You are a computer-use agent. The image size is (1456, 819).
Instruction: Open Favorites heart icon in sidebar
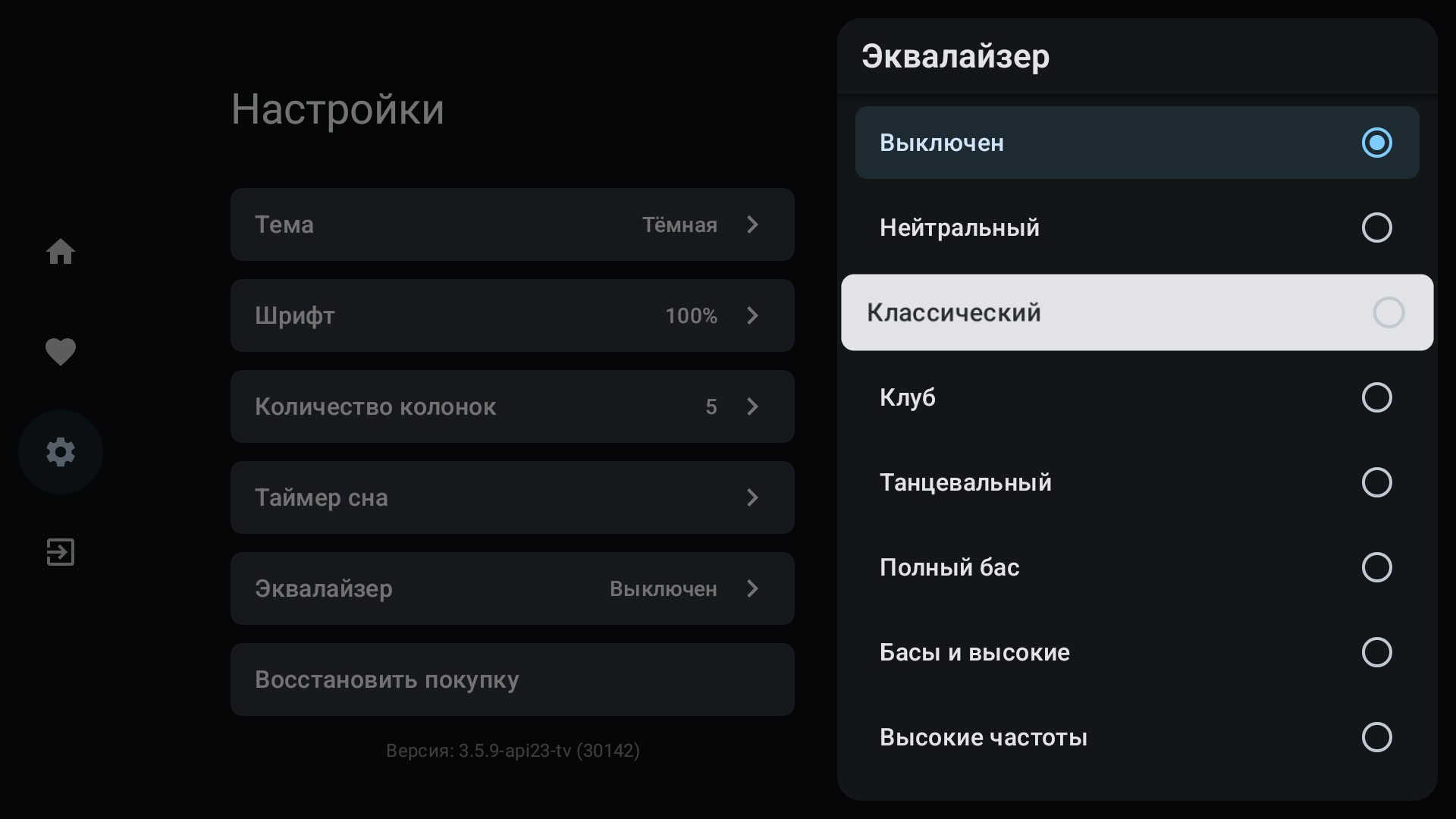pos(61,352)
